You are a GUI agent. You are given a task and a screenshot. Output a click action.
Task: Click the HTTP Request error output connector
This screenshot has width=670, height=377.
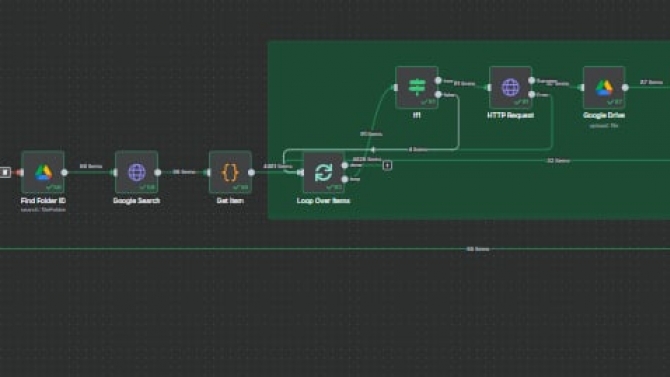532,94
